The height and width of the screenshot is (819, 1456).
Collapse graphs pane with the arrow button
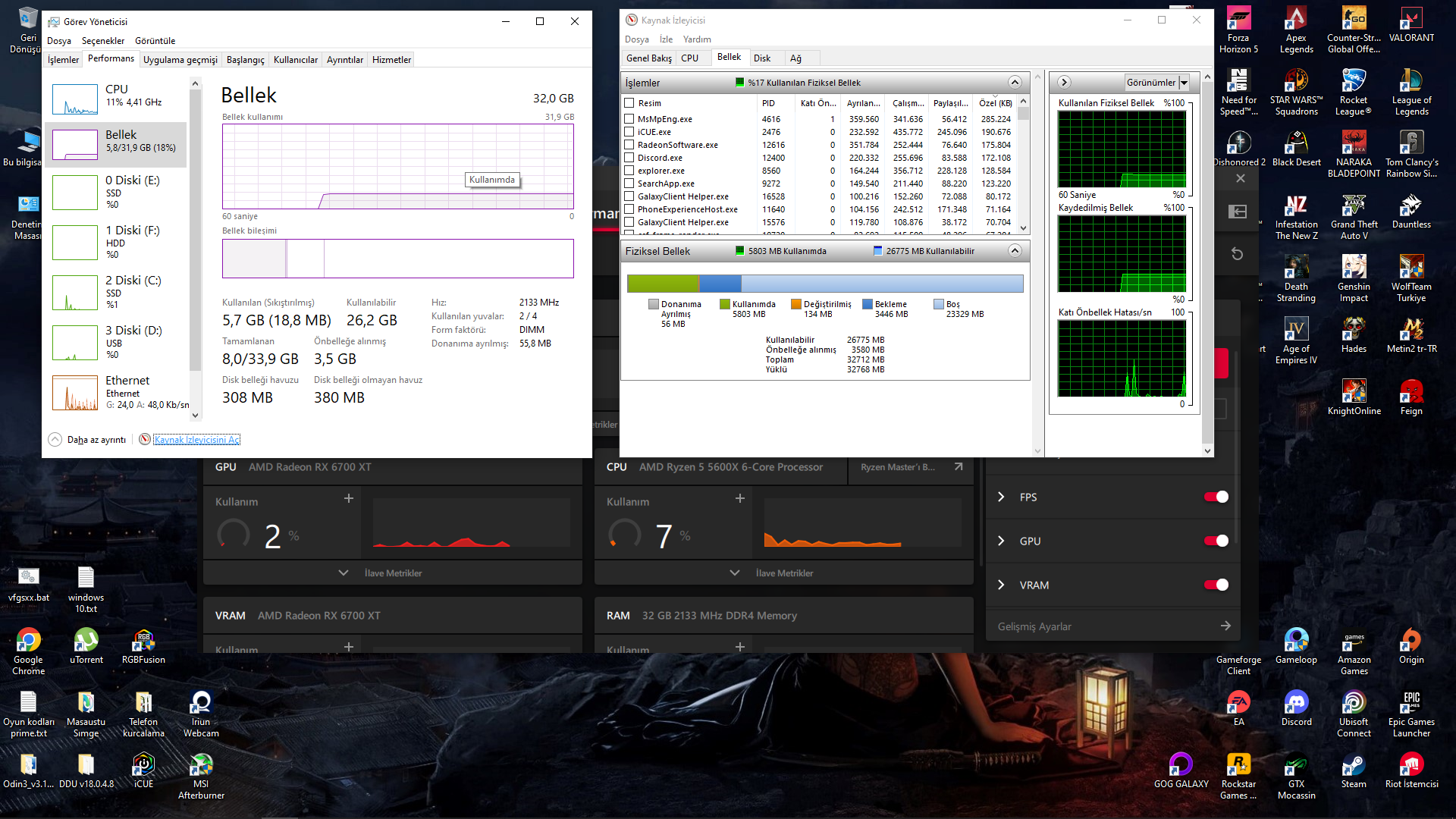pyautogui.click(x=1064, y=82)
